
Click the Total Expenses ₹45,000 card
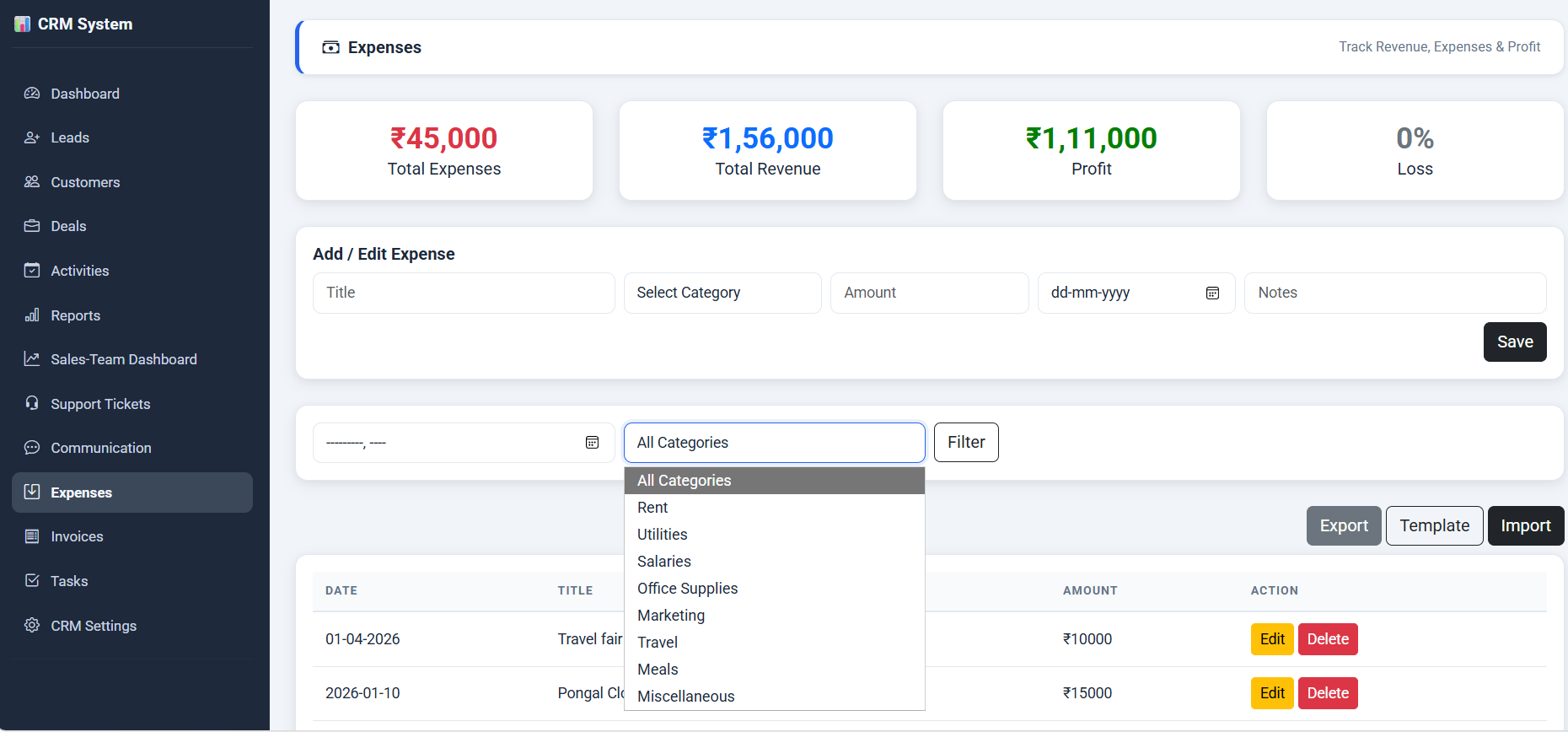pos(444,151)
